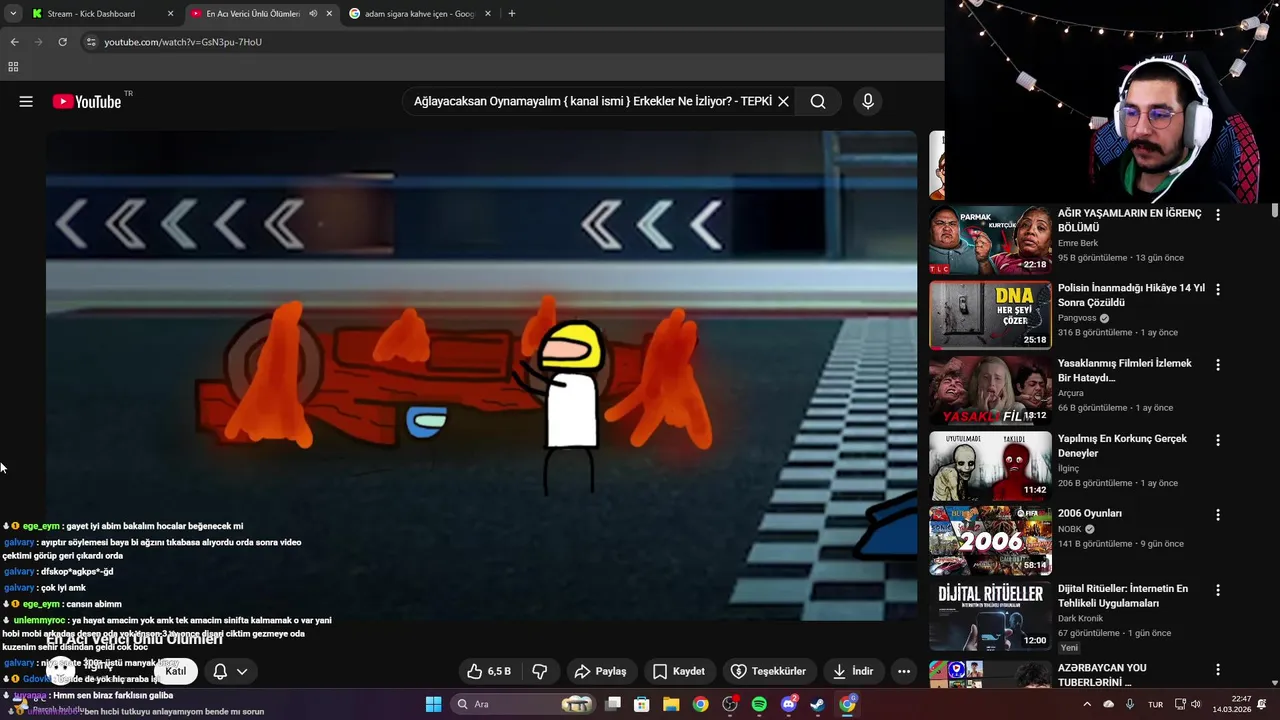The image size is (1280, 720).
Task: Like the video with 6,5 B likes
Action: point(489,671)
